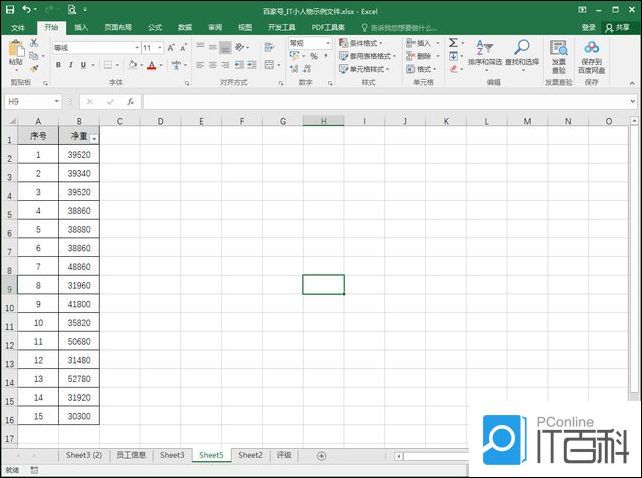Click the Undo arrow icon
Viewport: 642px width, 478px height.
[x=27, y=9]
